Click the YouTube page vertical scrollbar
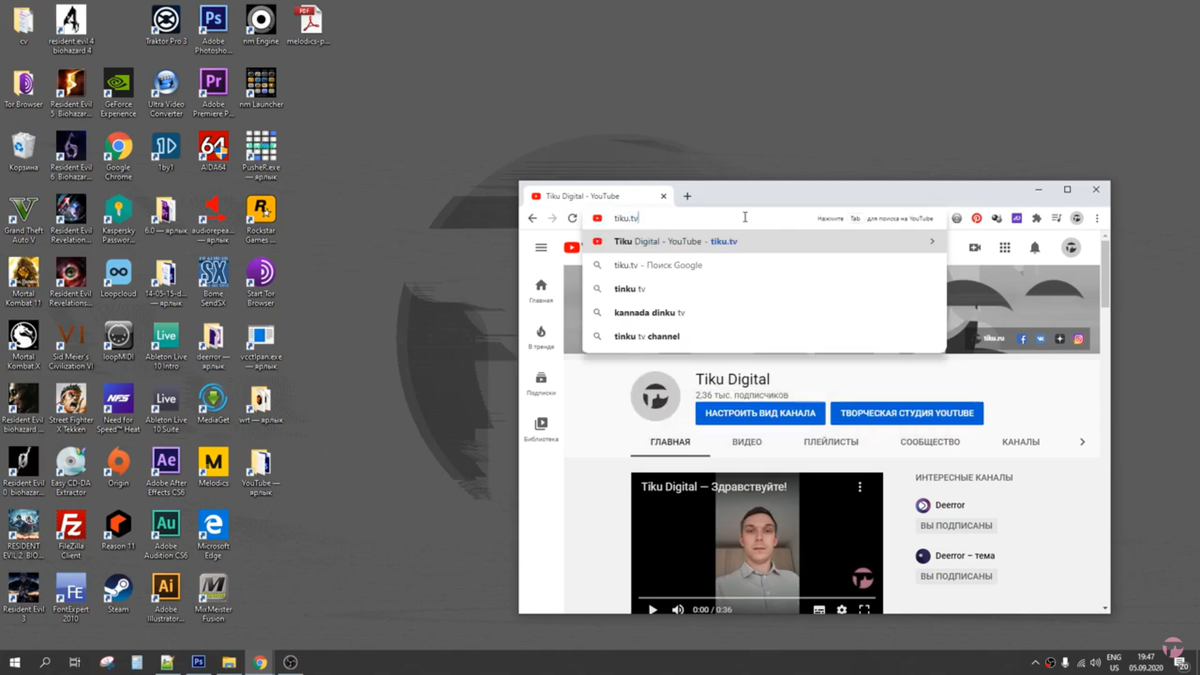Screen dimensions: 1200x675 click(x=1105, y=274)
